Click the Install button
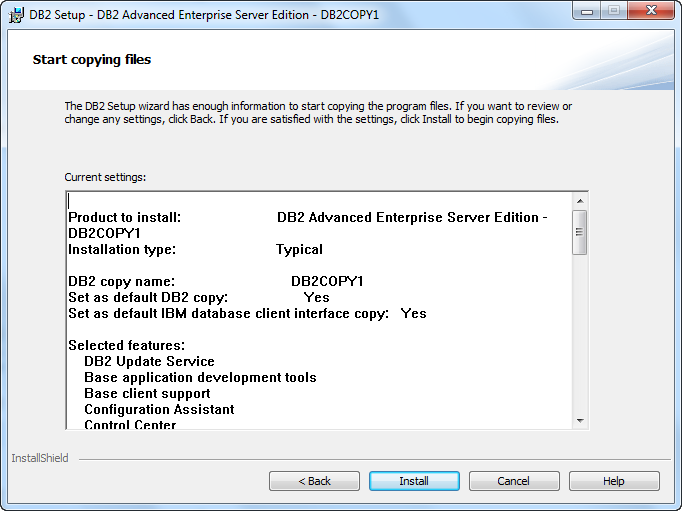Image resolution: width=682 pixels, height=511 pixels. click(x=414, y=481)
